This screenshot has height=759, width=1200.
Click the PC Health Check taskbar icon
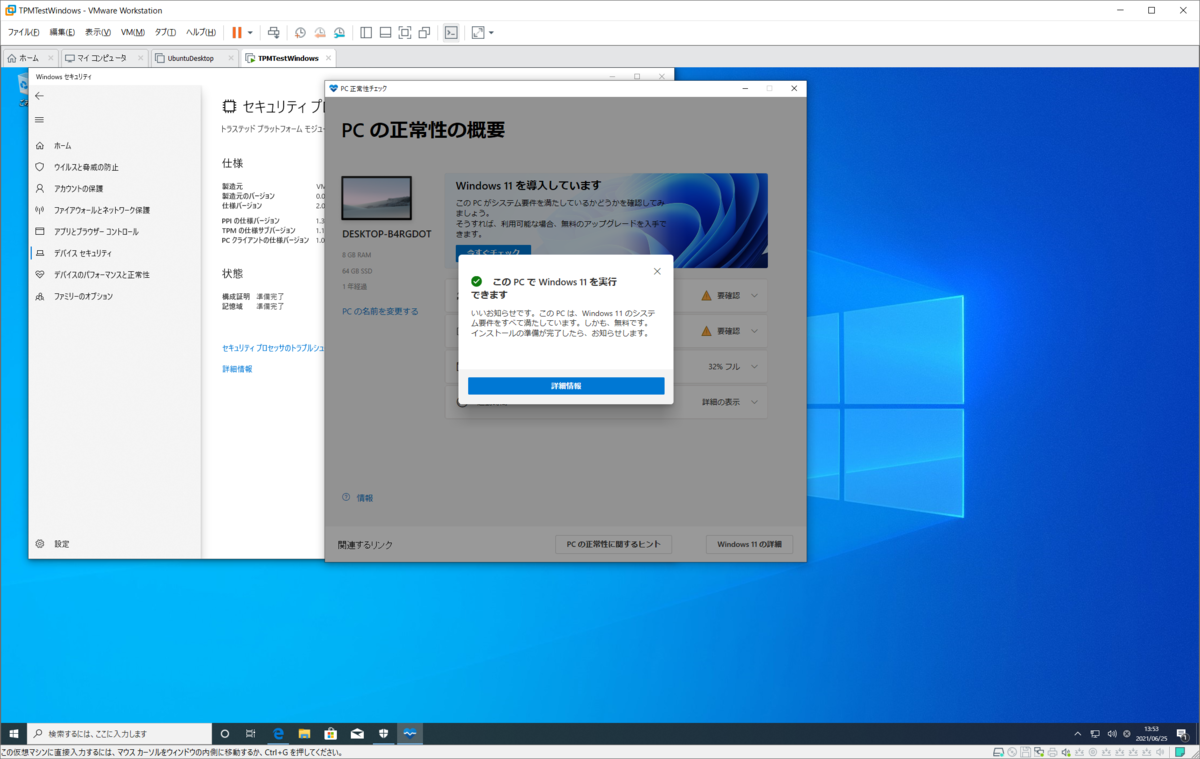click(x=410, y=733)
